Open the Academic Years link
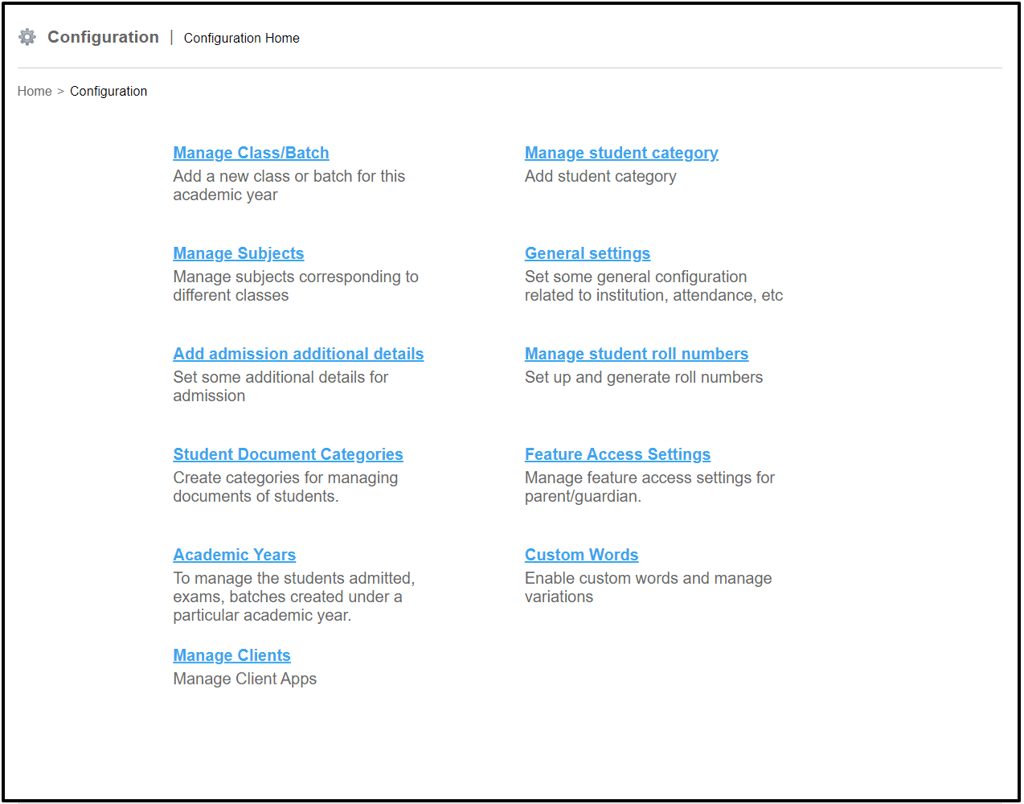1024x804 pixels. 234,555
